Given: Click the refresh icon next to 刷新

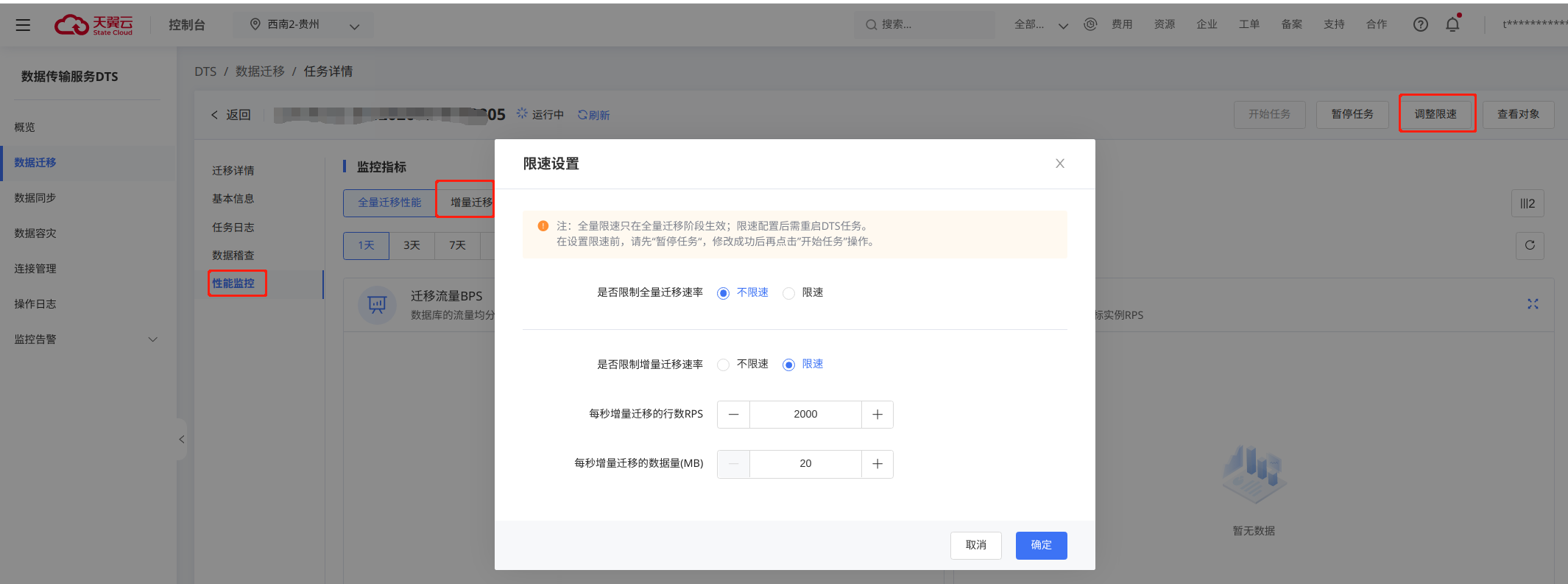Looking at the screenshot, I should [x=582, y=115].
